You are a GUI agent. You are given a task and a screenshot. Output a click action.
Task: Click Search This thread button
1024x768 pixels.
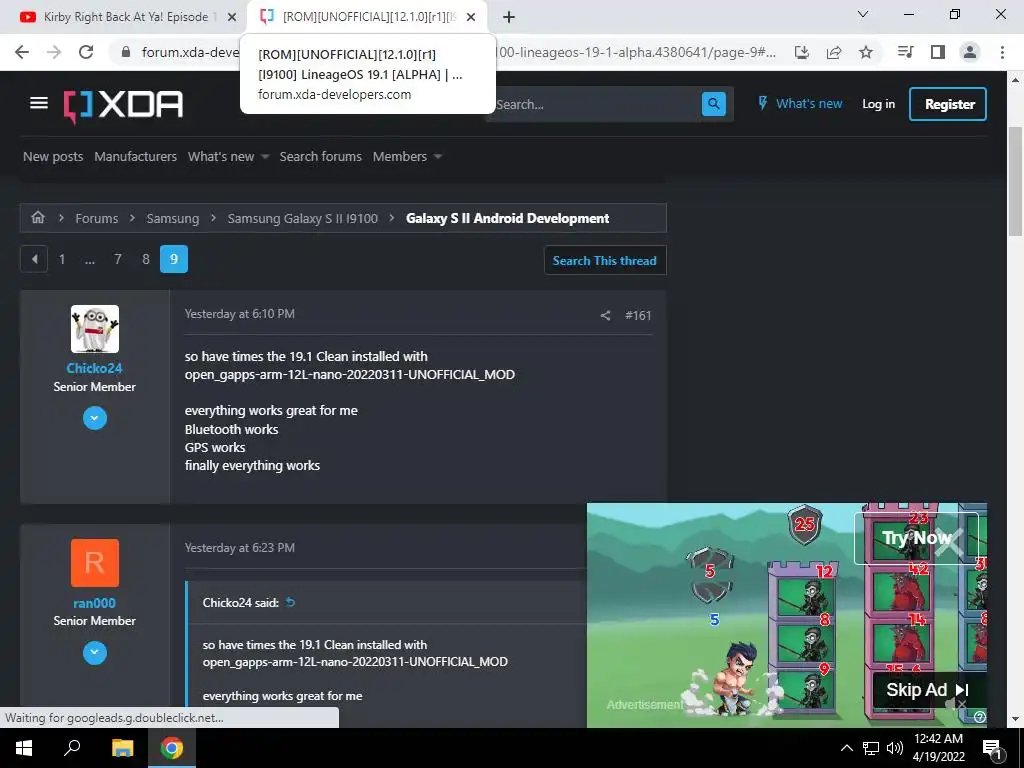click(605, 261)
